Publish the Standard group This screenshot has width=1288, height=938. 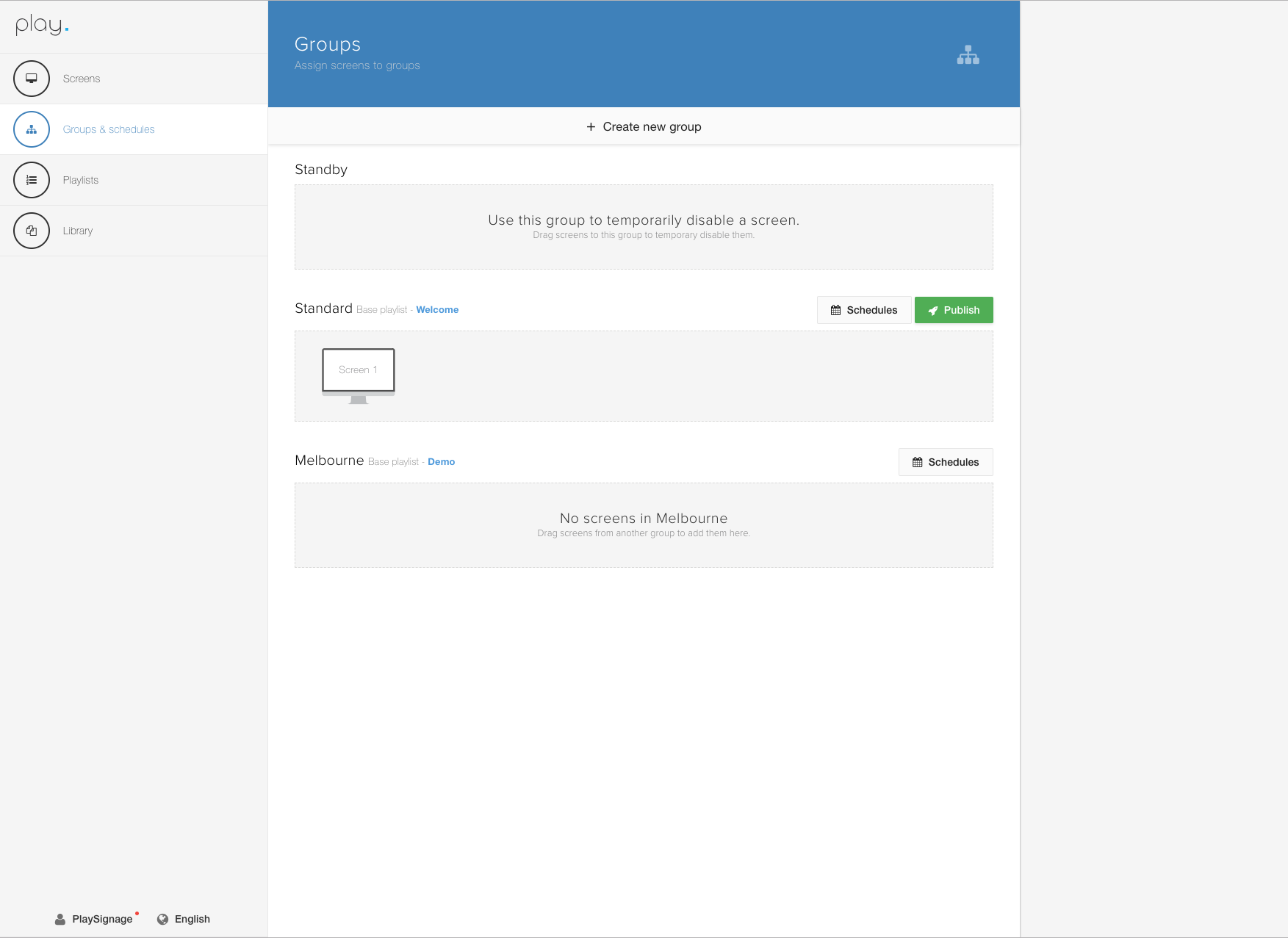[x=954, y=310]
